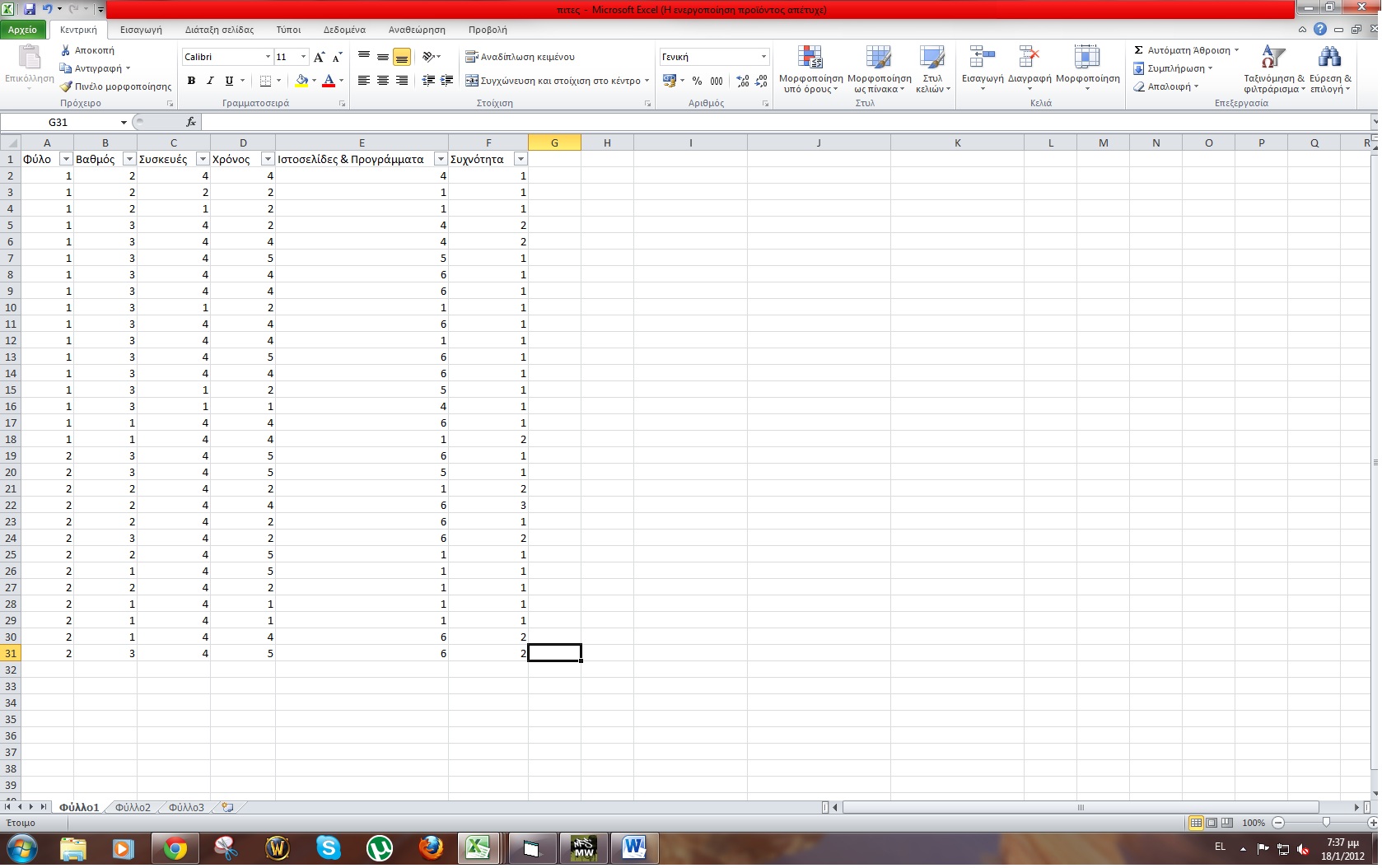Decrease decimal places

761,81
